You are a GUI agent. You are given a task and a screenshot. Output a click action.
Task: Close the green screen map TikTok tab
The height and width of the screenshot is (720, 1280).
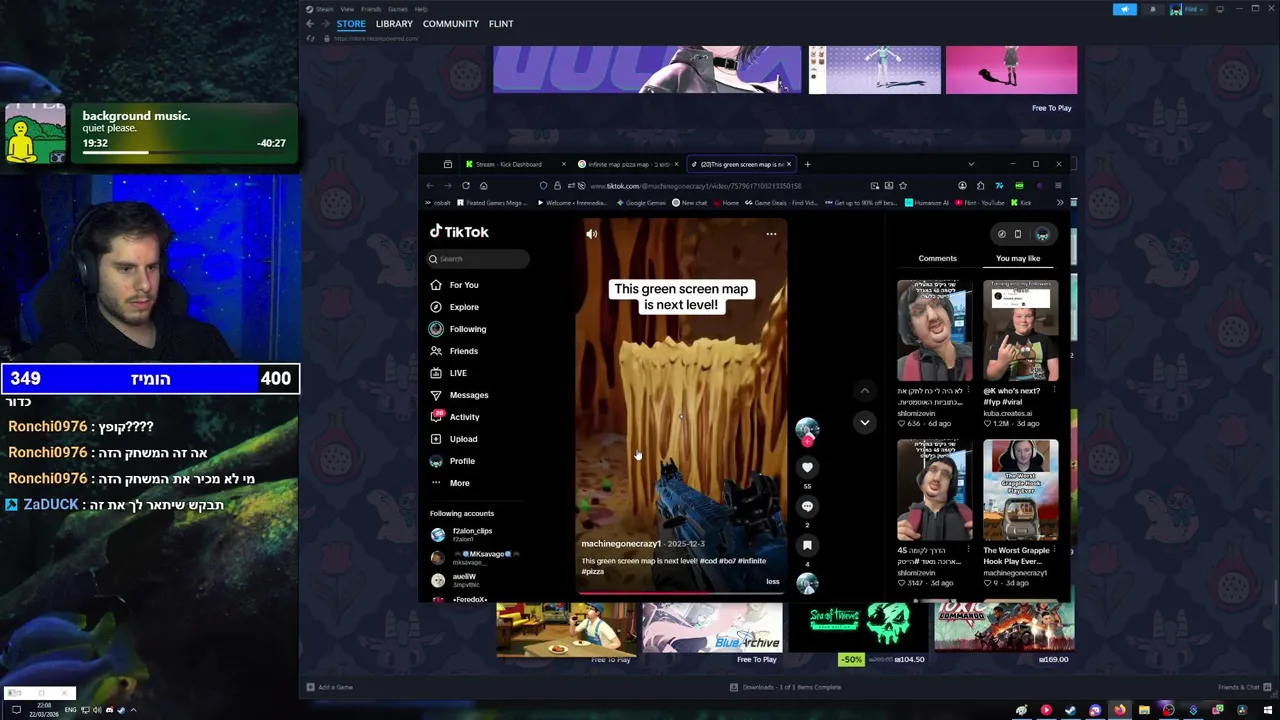[789, 164]
